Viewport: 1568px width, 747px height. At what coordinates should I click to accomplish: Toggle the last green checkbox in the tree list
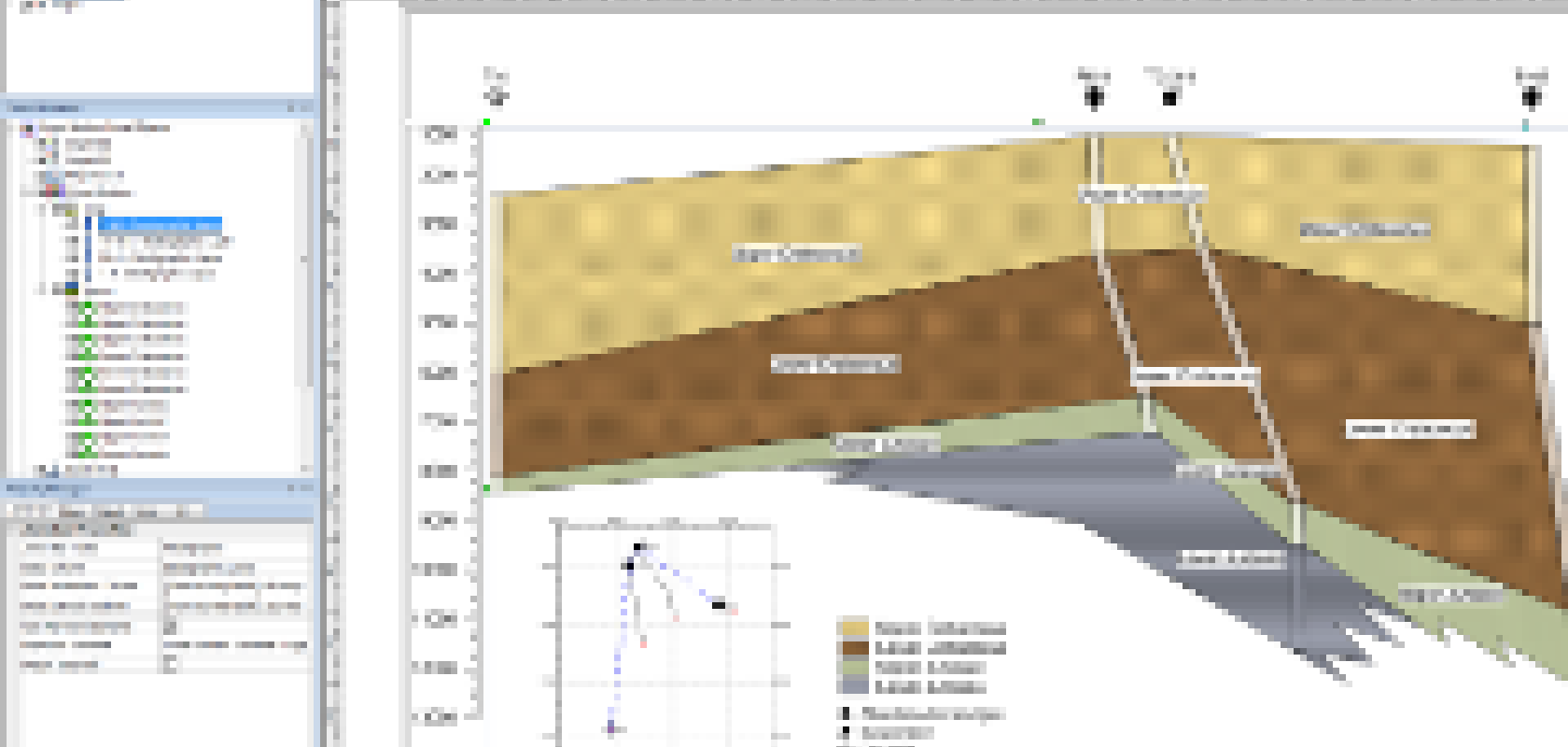tap(86, 453)
